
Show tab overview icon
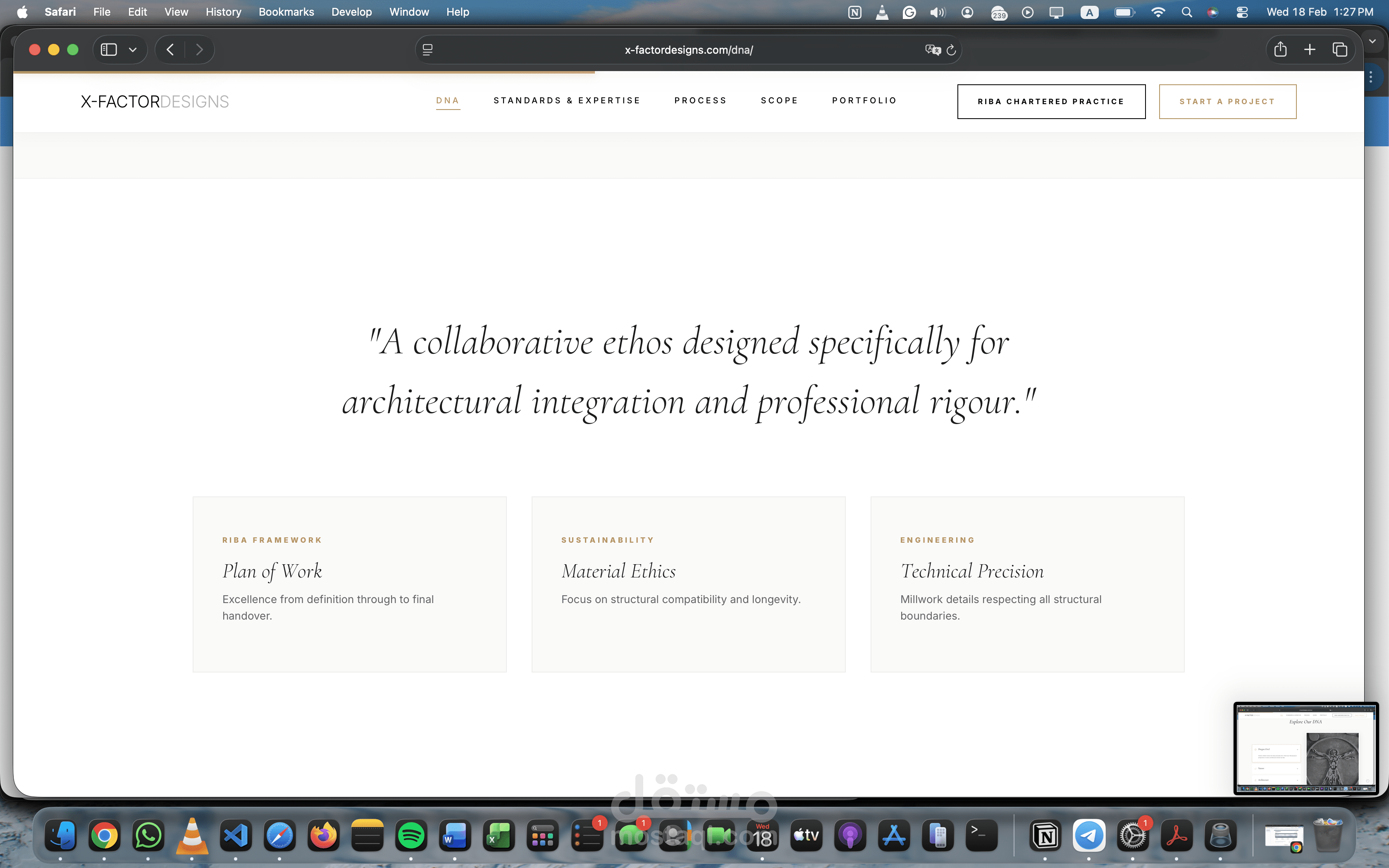1340,50
